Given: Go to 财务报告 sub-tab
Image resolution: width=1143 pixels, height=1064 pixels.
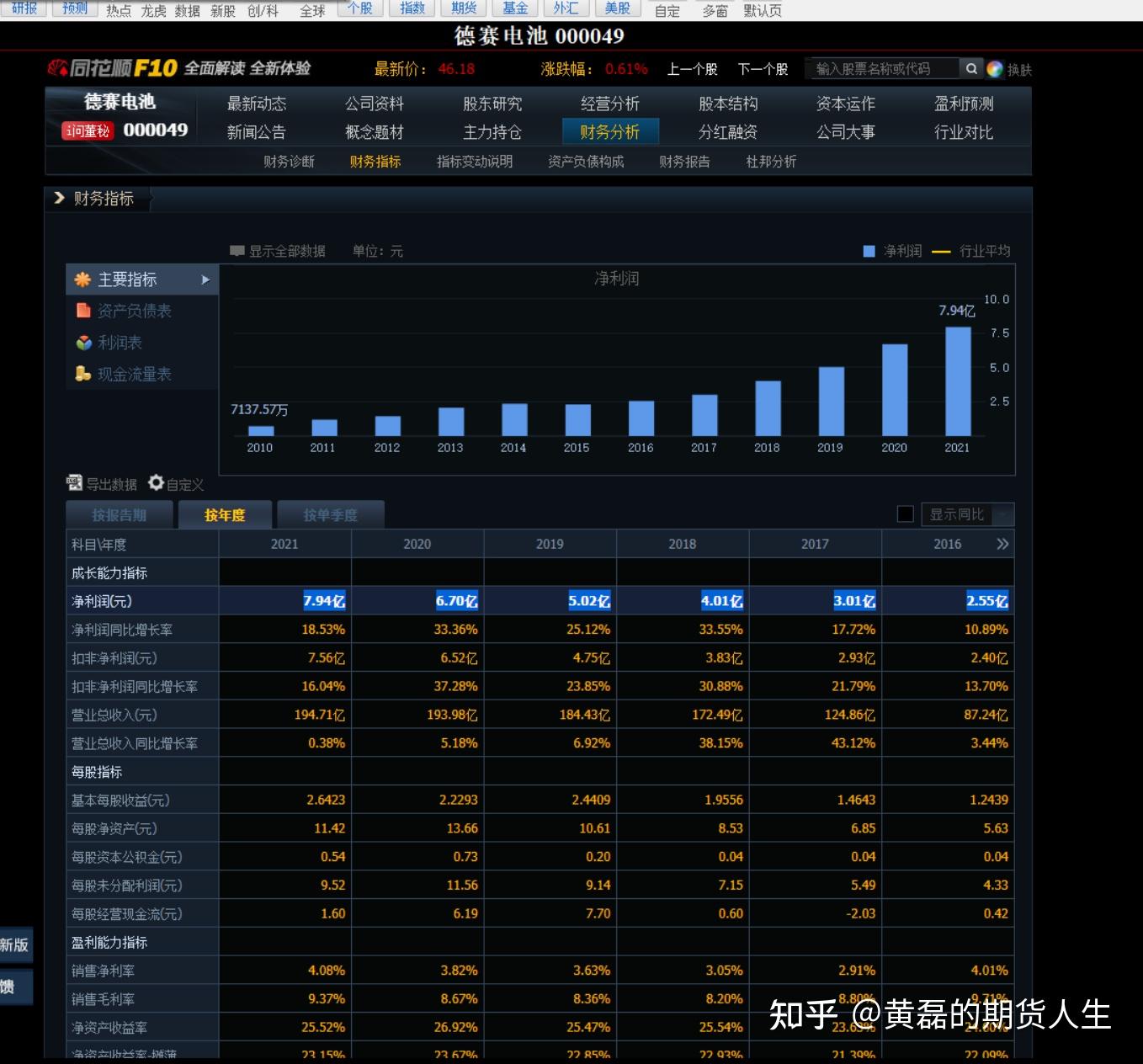Looking at the screenshot, I should pos(684,161).
